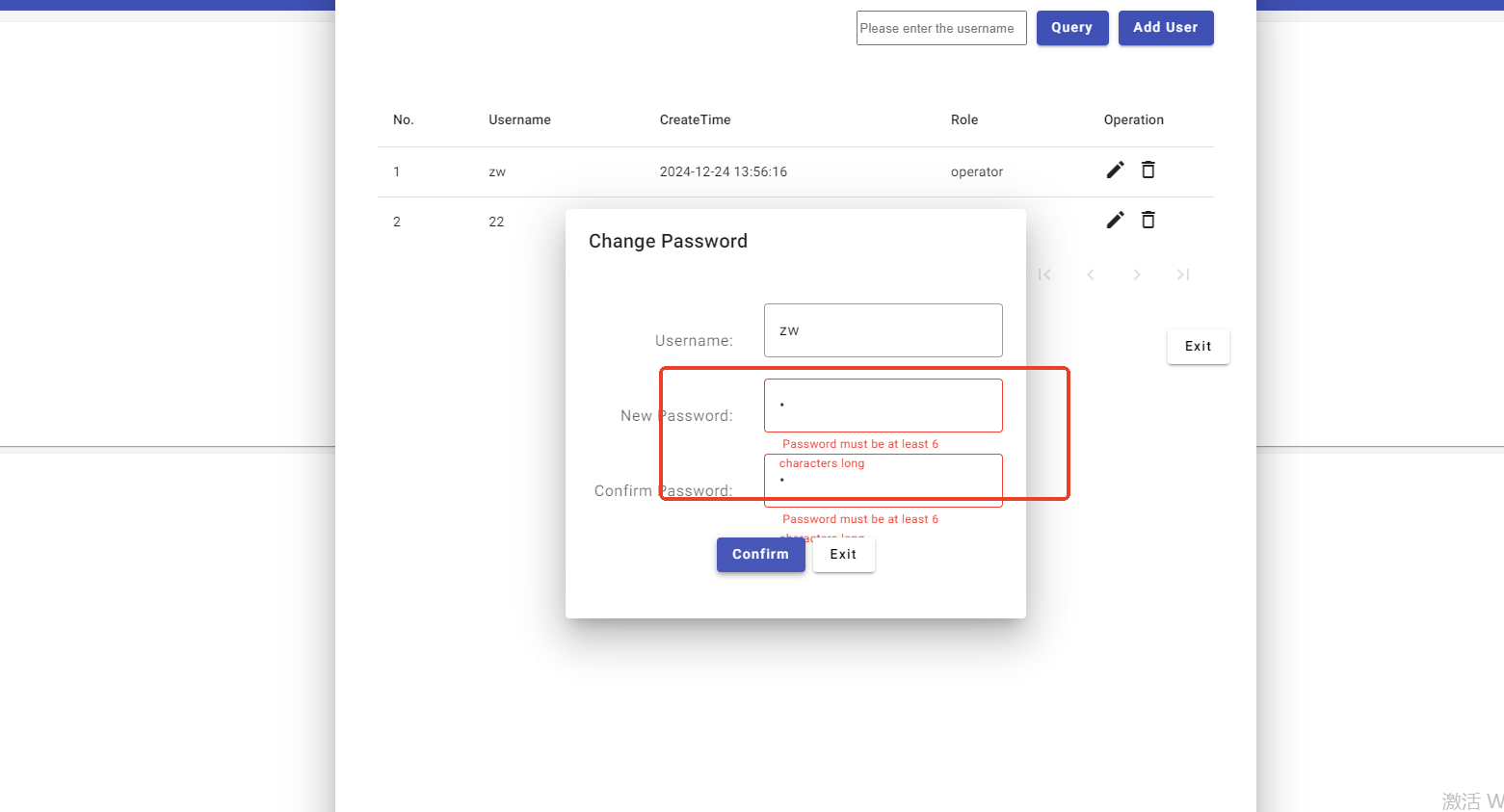Click the Operation column header
Image resolution: width=1504 pixels, height=812 pixels.
[x=1134, y=120]
